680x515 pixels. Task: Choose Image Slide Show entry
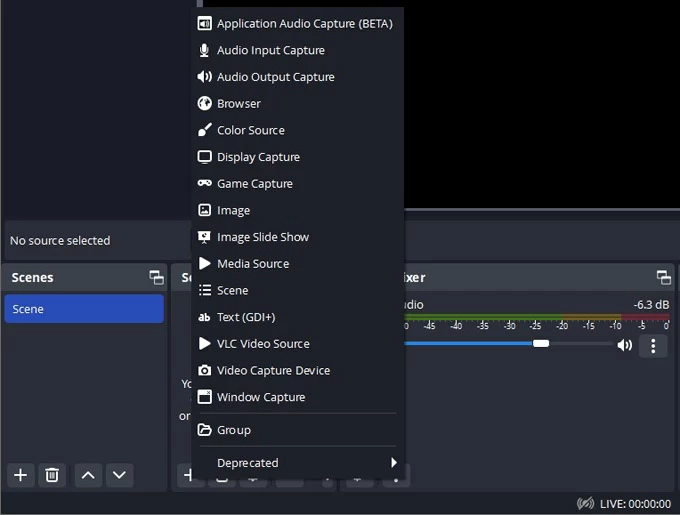tap(298, 237)
